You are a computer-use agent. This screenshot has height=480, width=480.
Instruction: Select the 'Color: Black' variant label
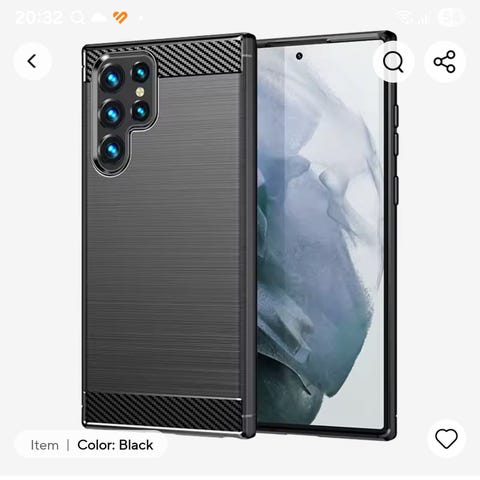[x=115, y=445]
